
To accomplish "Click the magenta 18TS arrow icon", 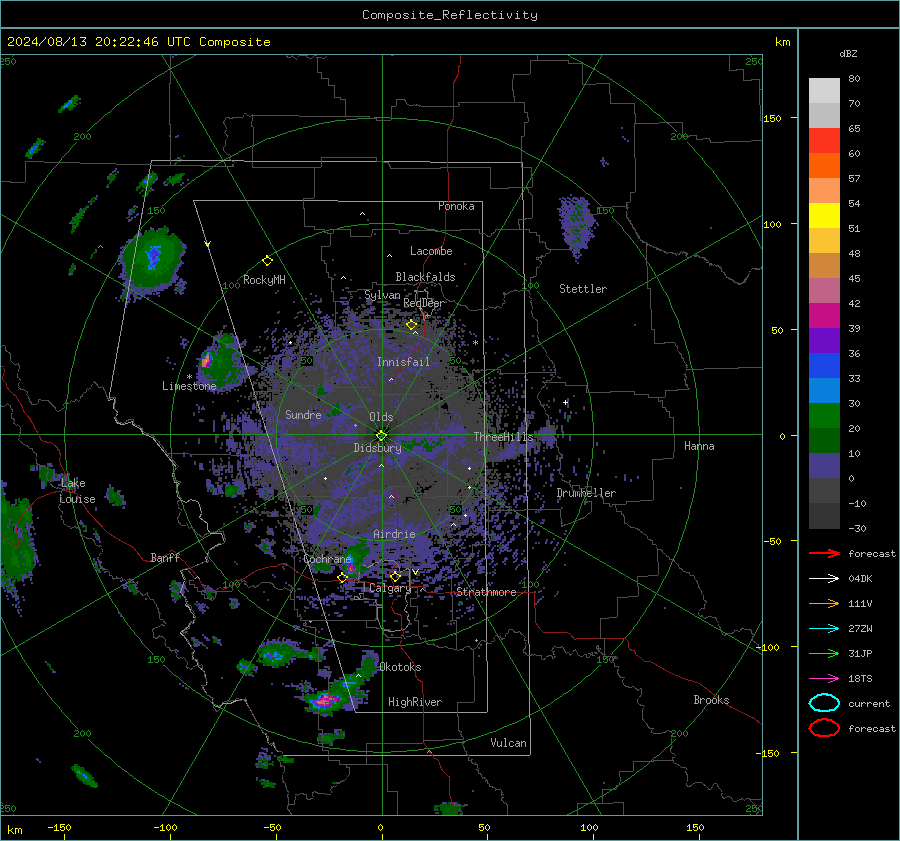I will (x=824, y=679).
